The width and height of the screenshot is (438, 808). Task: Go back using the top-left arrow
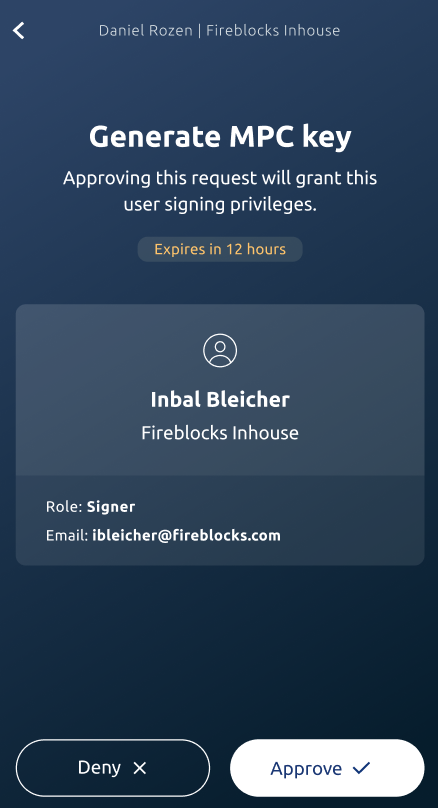coord(19,30)
